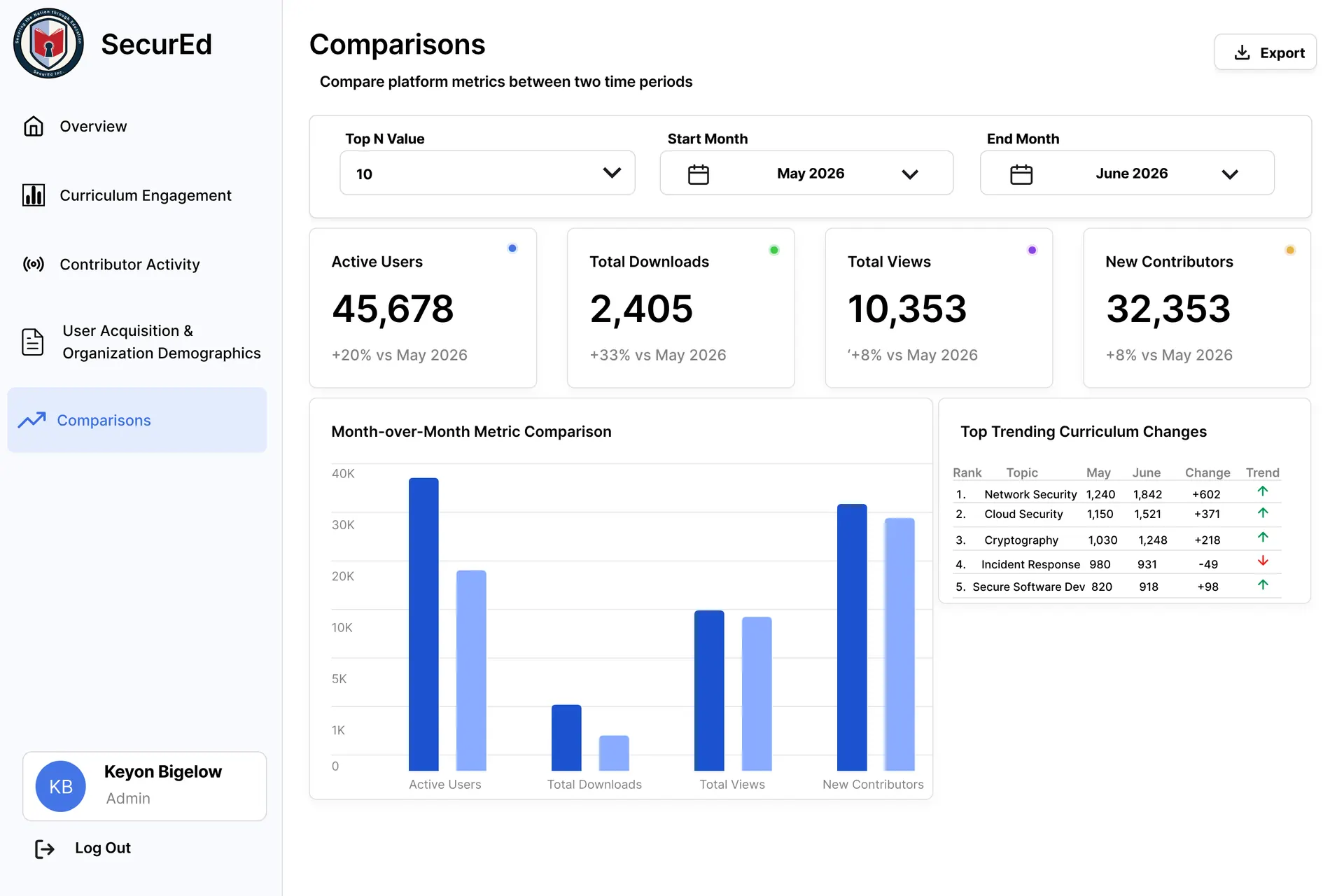Screen dimensions: 1344x896
Task: Click the Log Out arrow icon
Action: pos(45,848)
